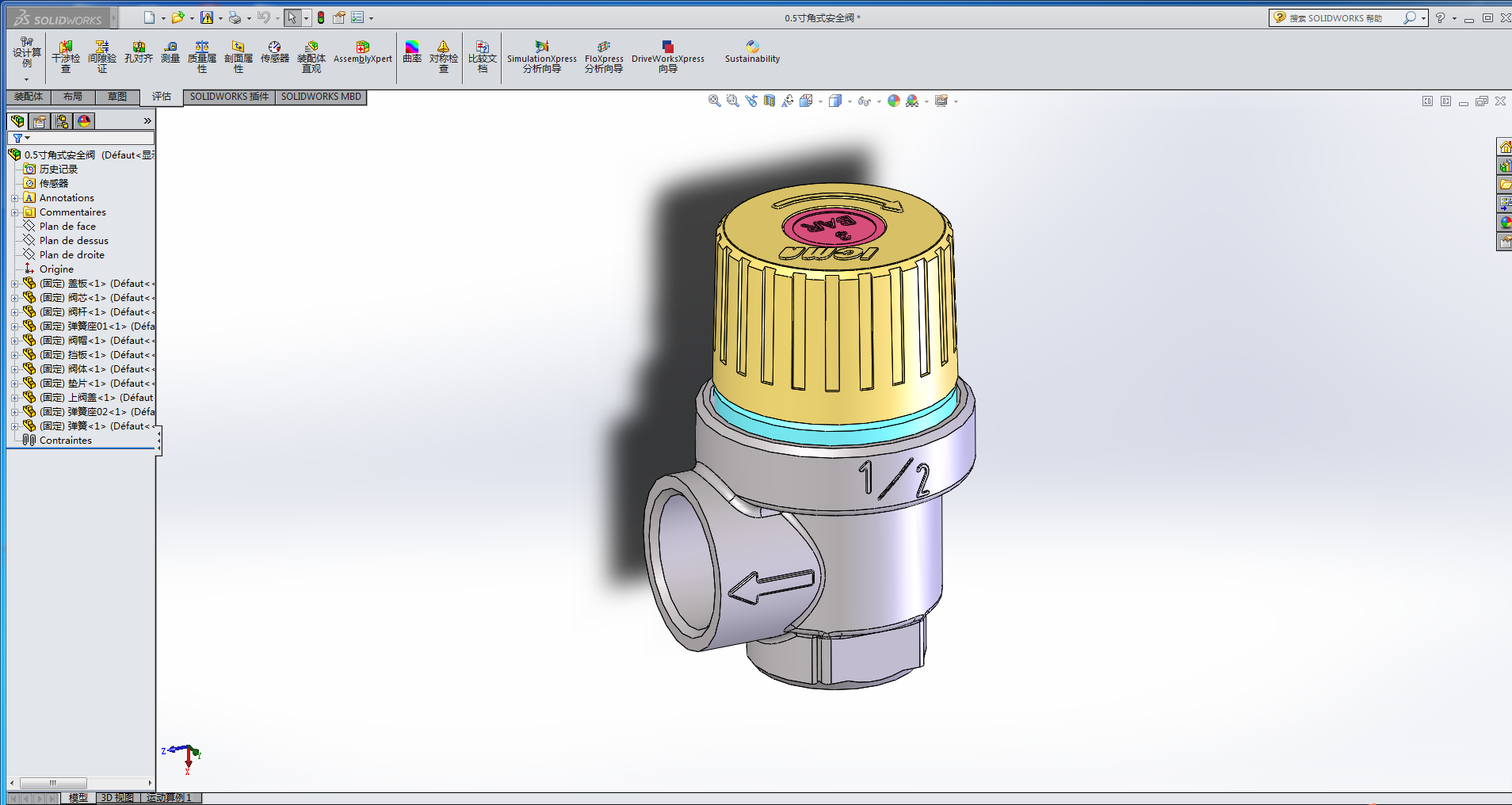Open the display style dropdown arrow

(x=850, y=101)
